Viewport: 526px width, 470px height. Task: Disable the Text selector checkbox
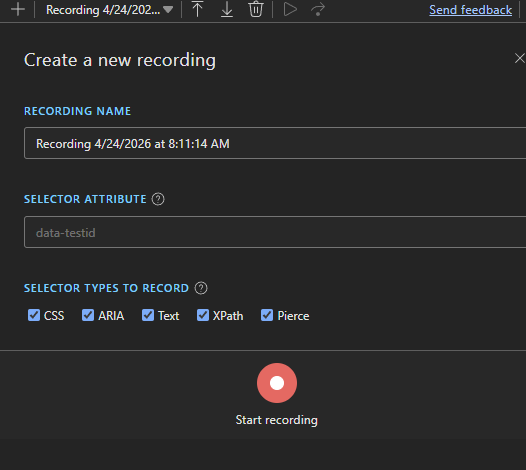(x=148, y=315)
